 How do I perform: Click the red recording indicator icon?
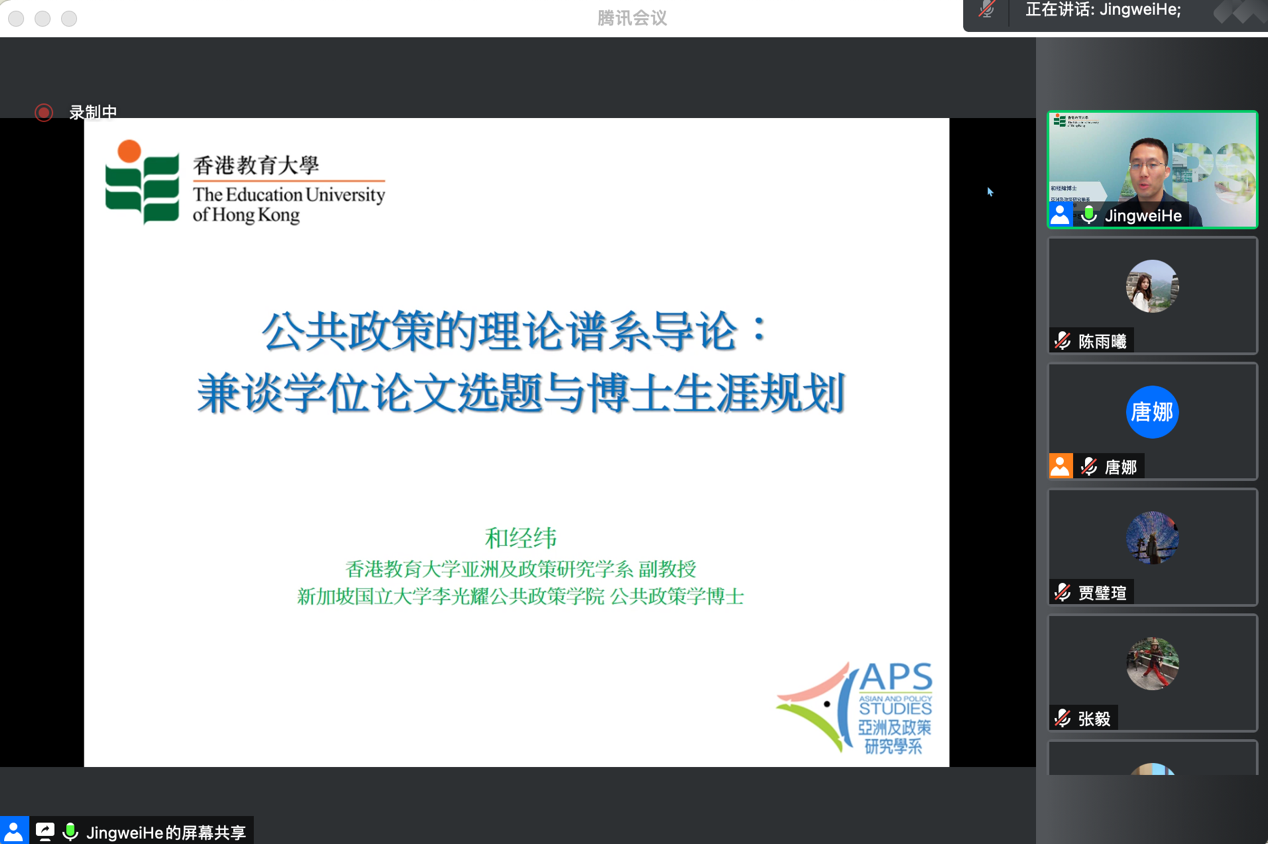point(43,113)
